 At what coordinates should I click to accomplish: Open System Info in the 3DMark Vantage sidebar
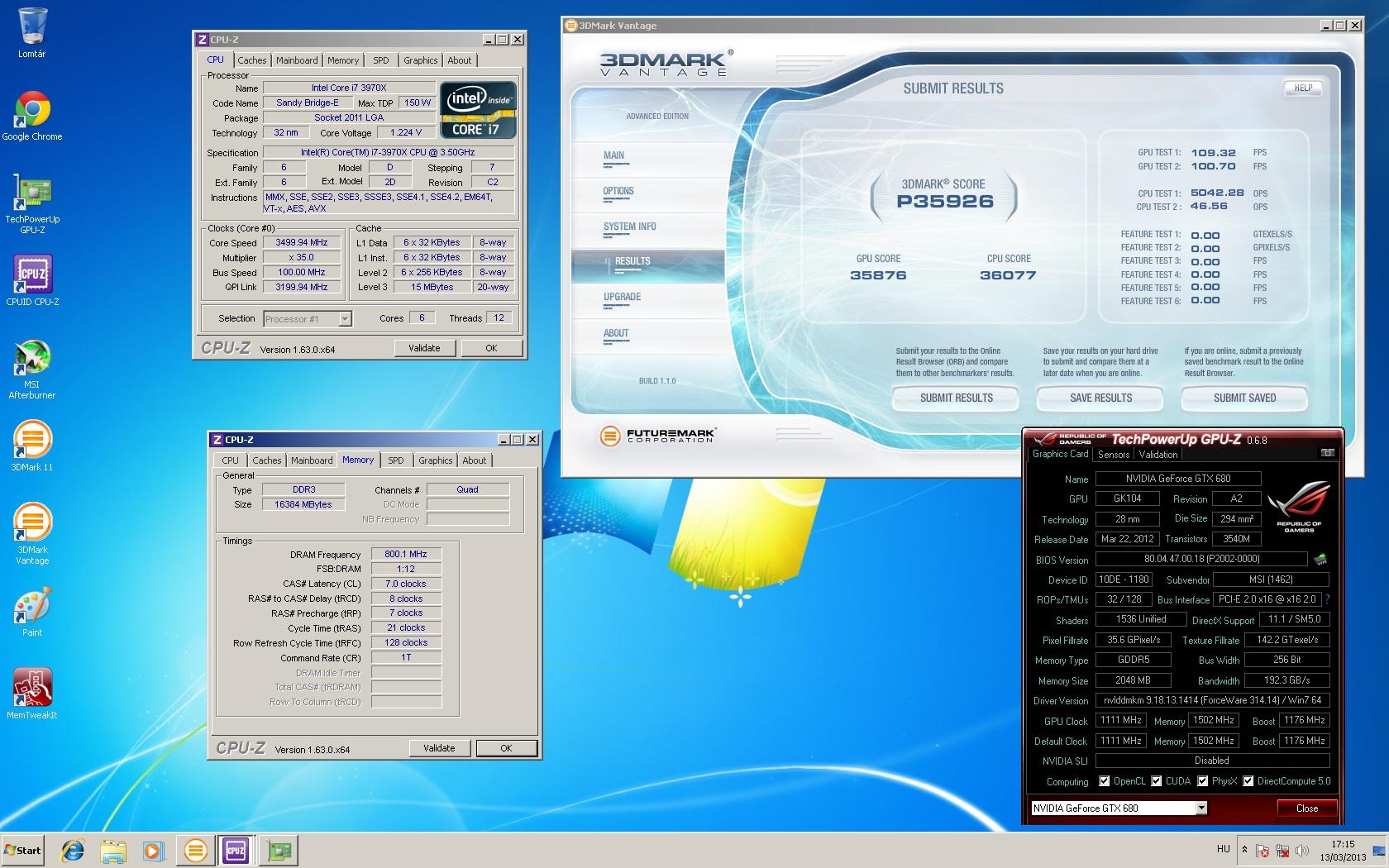tap(630, 227)
